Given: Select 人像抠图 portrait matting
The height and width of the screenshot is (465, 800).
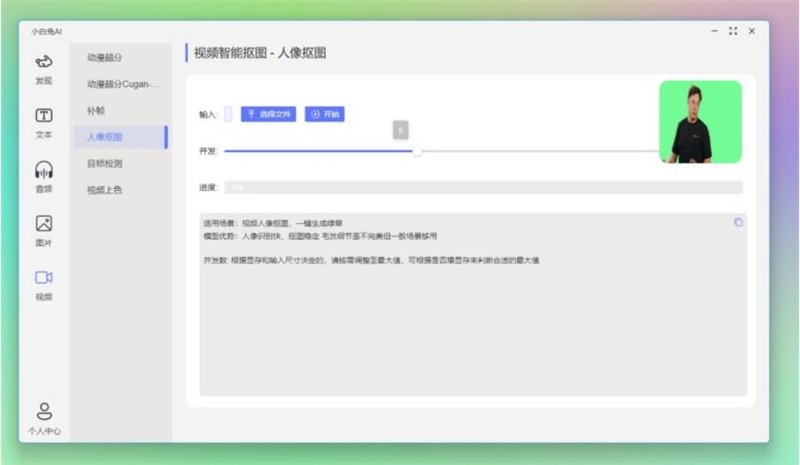Looking at the screenshot, I should pos(120,137).
